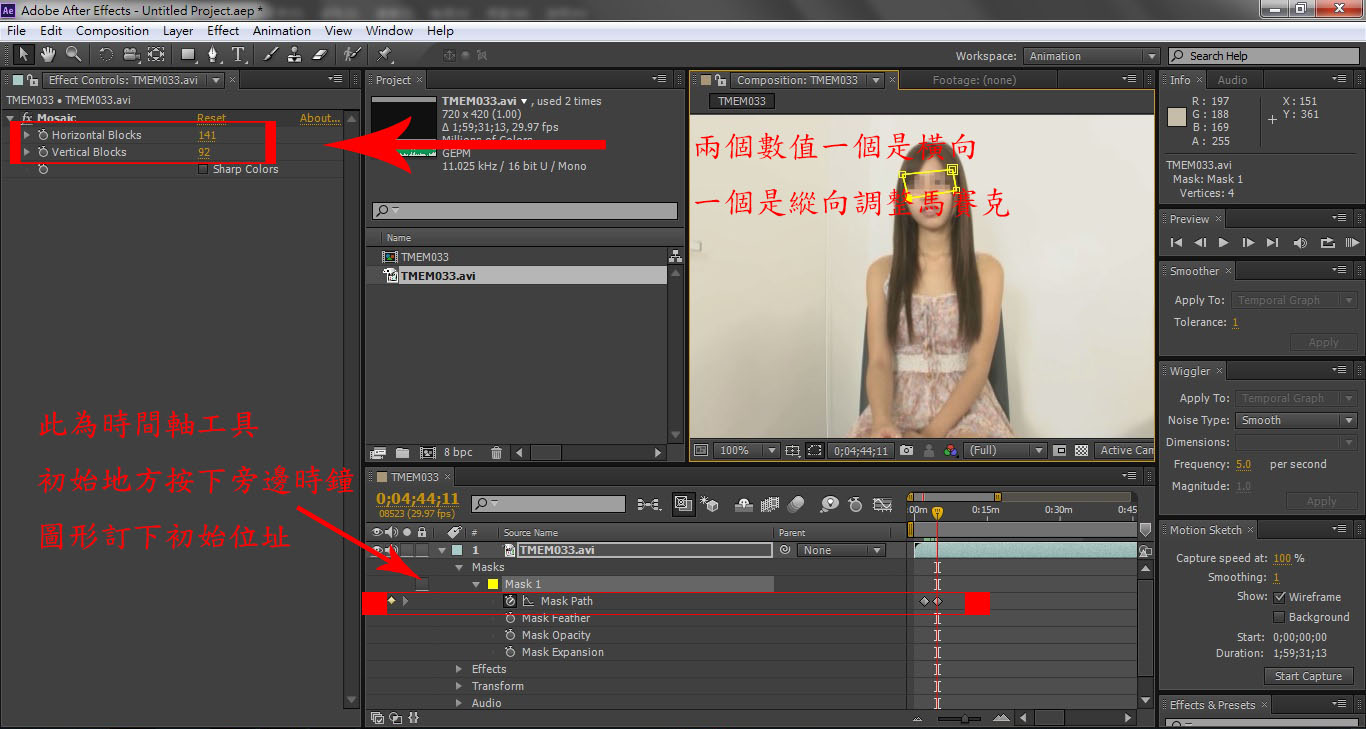1366x729 pixels.
Task: Switch to the Audio panel tab
Action: pyautogui.click(x=1232, y=80)
